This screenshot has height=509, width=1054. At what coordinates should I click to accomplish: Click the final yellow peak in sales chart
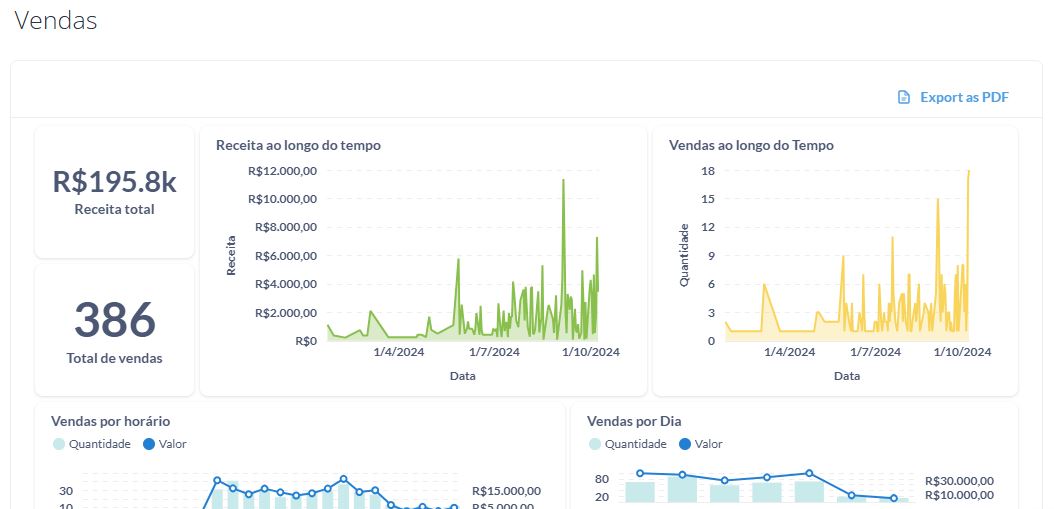[969, 171]
